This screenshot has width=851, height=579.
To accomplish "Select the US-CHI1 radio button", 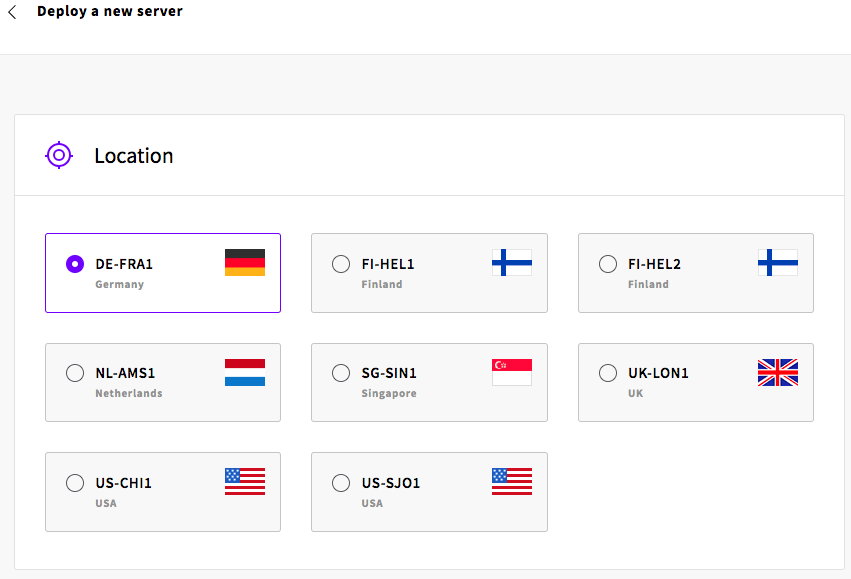I will pos(75,483).
